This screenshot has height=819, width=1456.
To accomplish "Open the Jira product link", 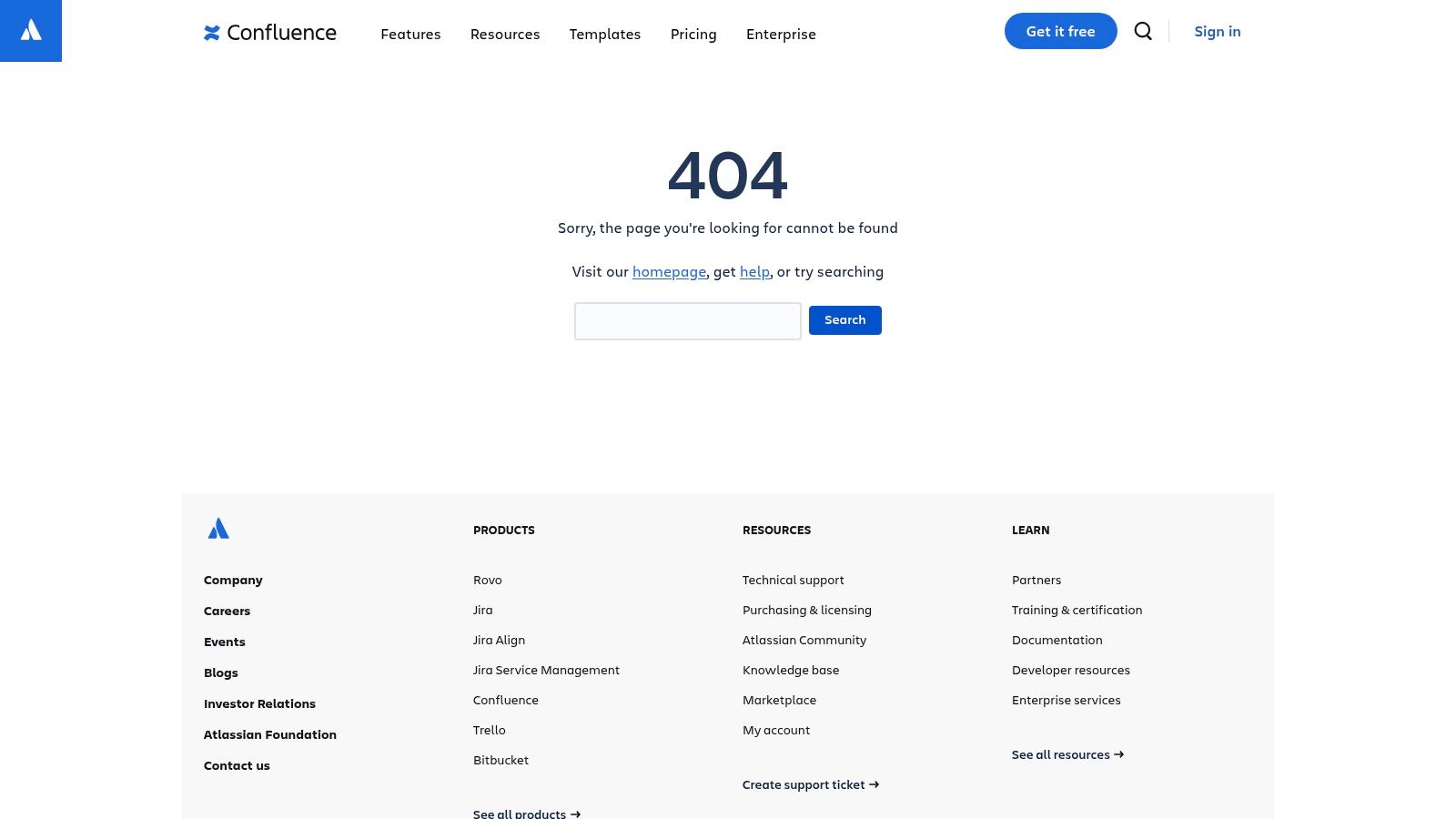I will point(483,610).
